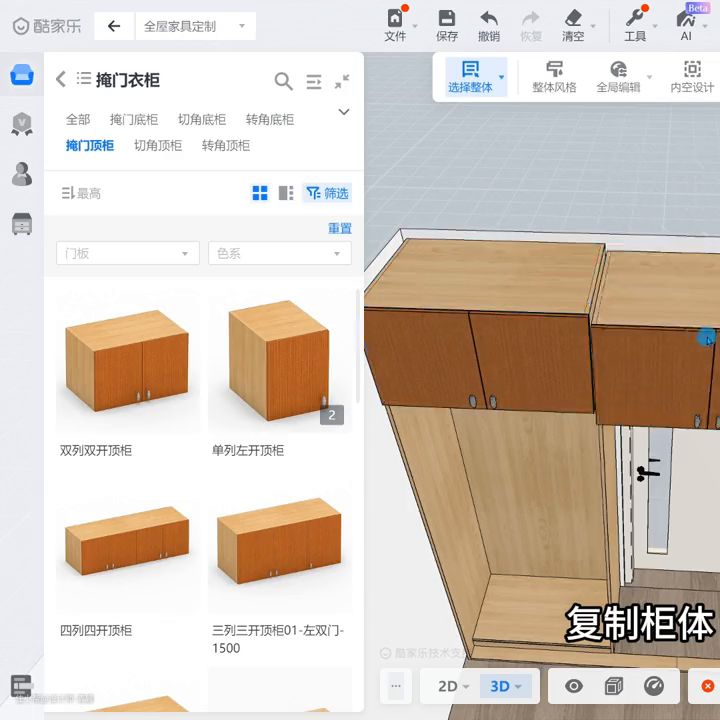Click the list icon beside 掩门衣柜

(84, 79)
